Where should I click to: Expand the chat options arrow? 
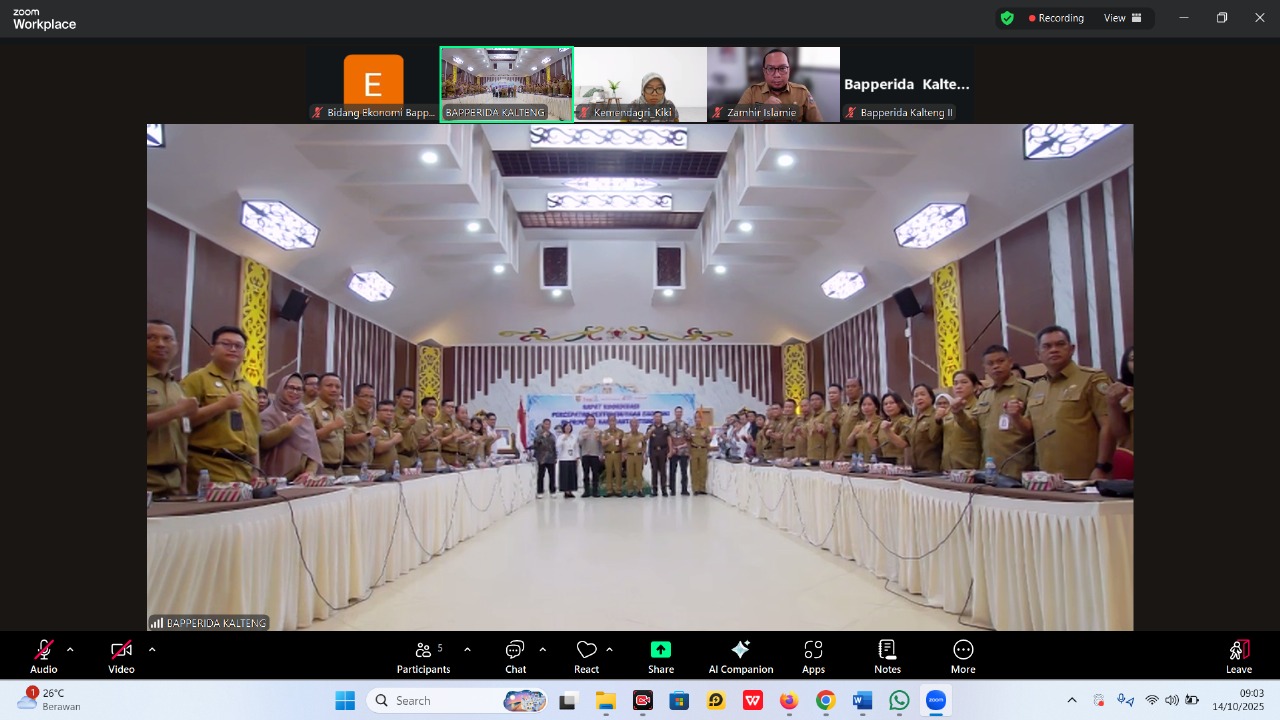pyautogui.click(x=542, y=650)
